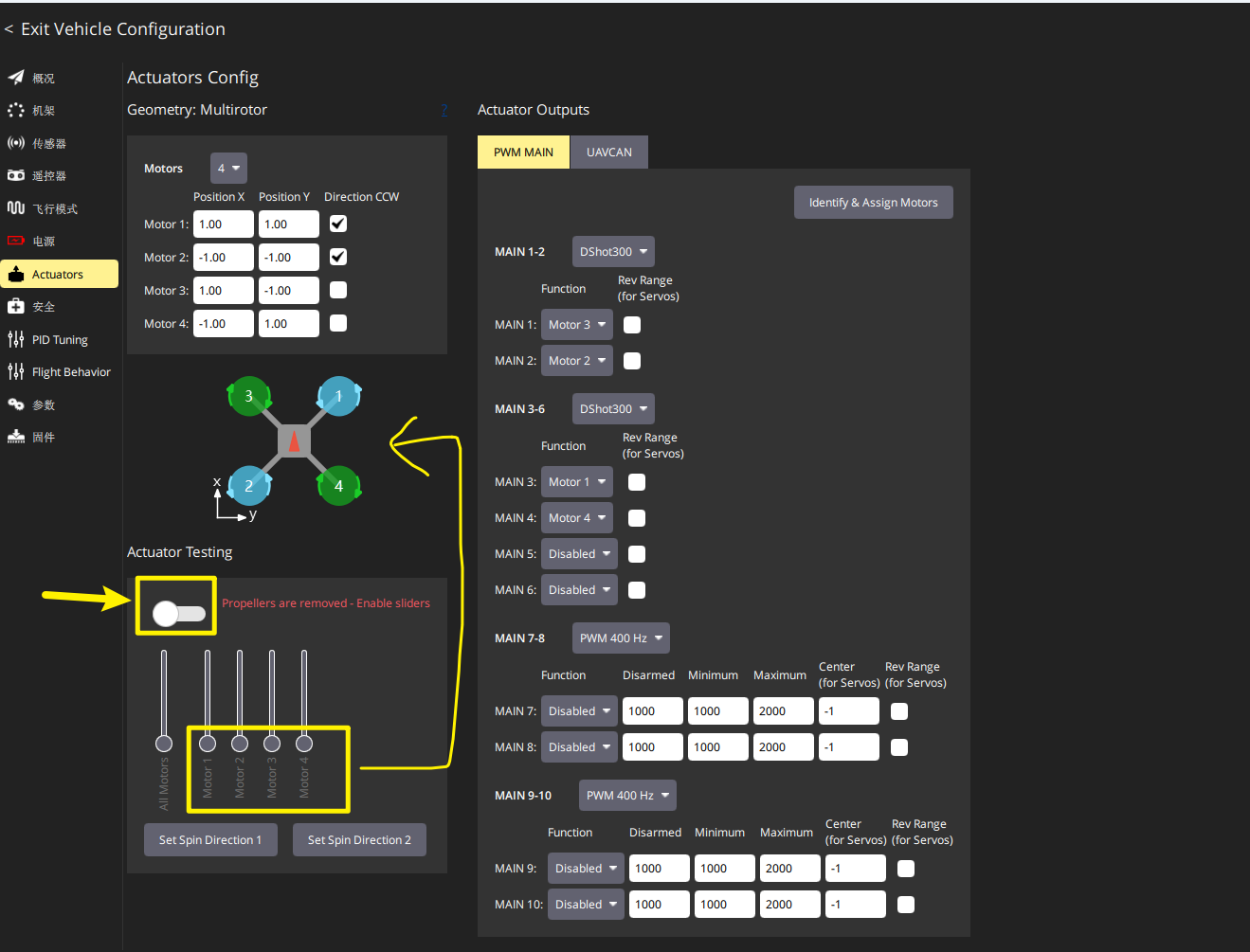Click Identify & Assign Motors button
The image size is (1250, 952).
click(x=874, y=203)
